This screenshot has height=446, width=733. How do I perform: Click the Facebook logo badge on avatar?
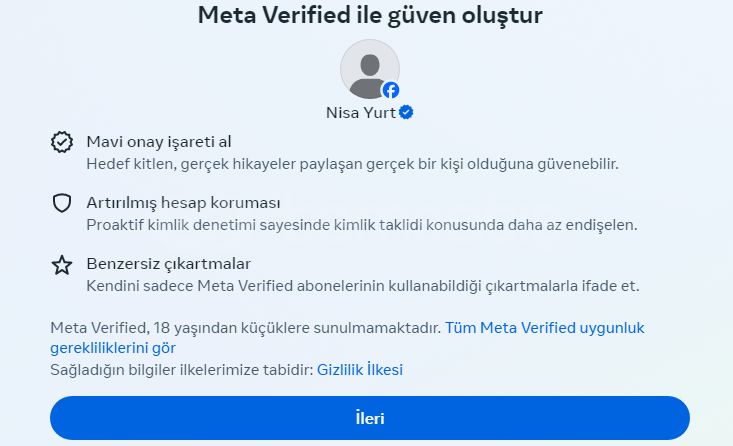click(x=391, y=90)
